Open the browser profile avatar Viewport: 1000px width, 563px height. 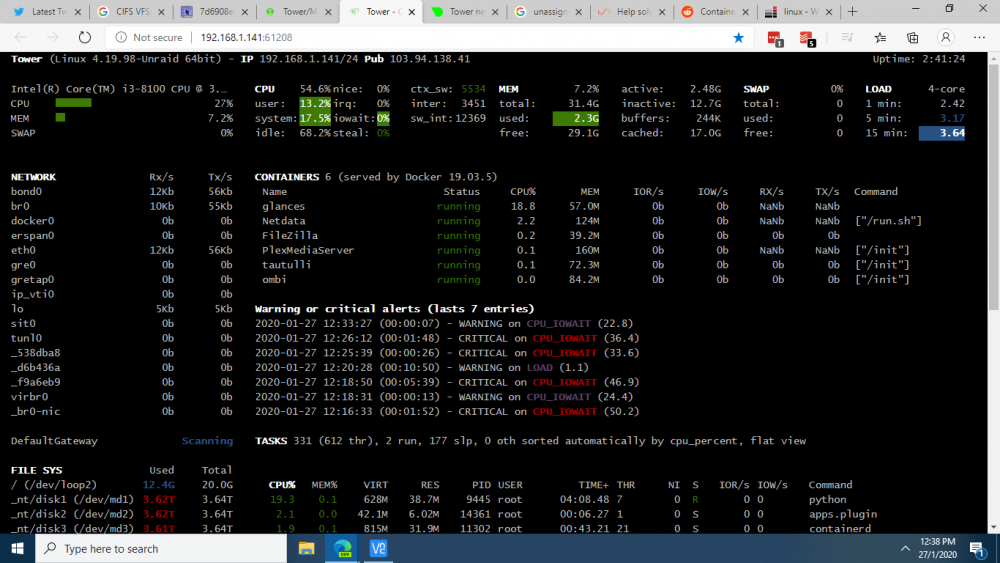pos(946,38)
